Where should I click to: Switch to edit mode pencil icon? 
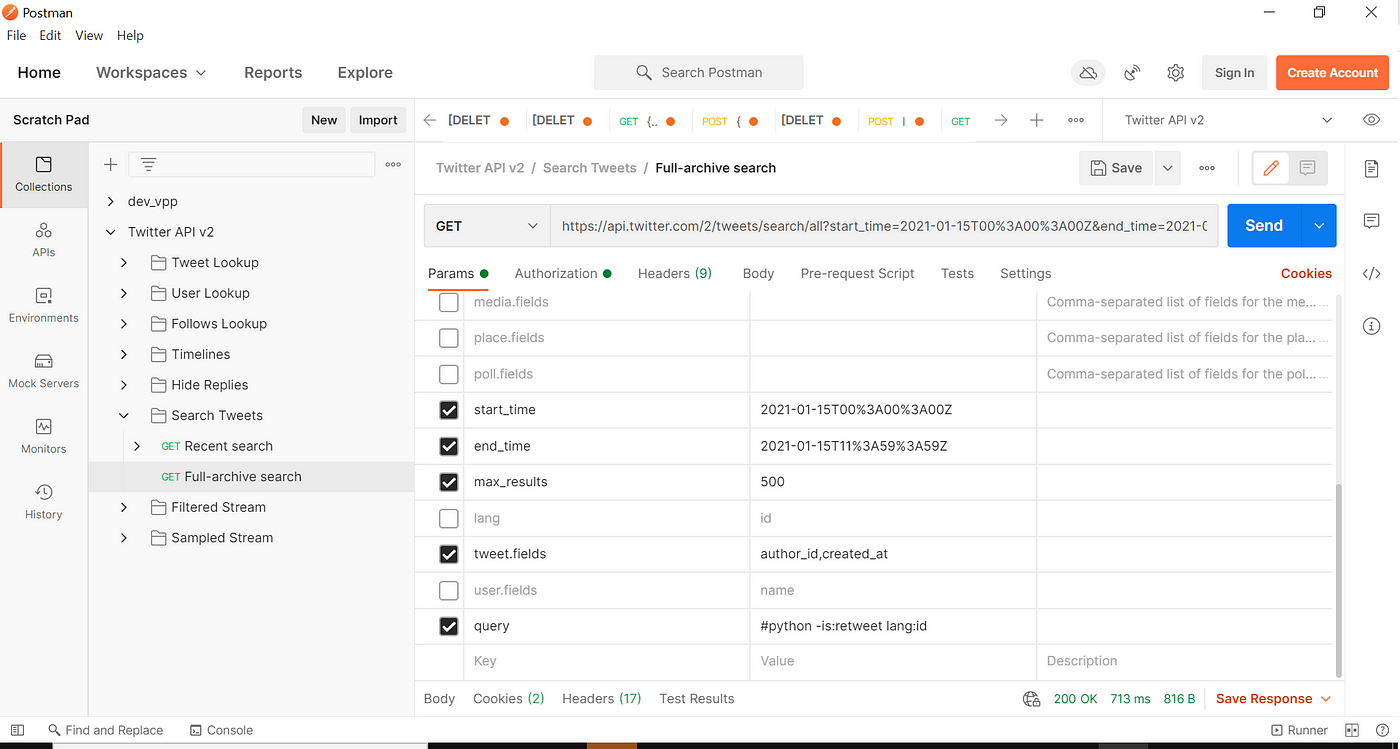[x=1271, y=168]
